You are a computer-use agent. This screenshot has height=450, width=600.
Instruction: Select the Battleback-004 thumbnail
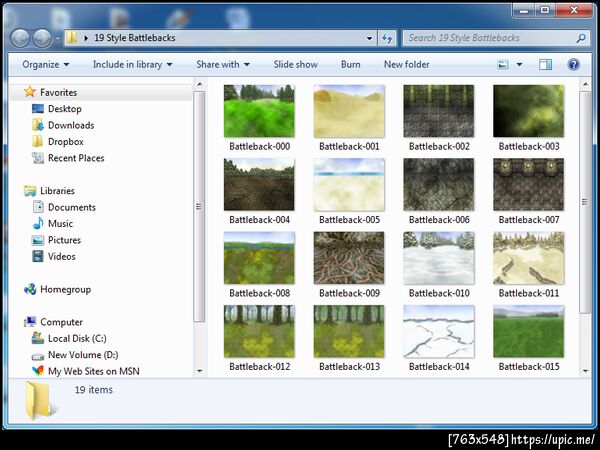point(259,184)
